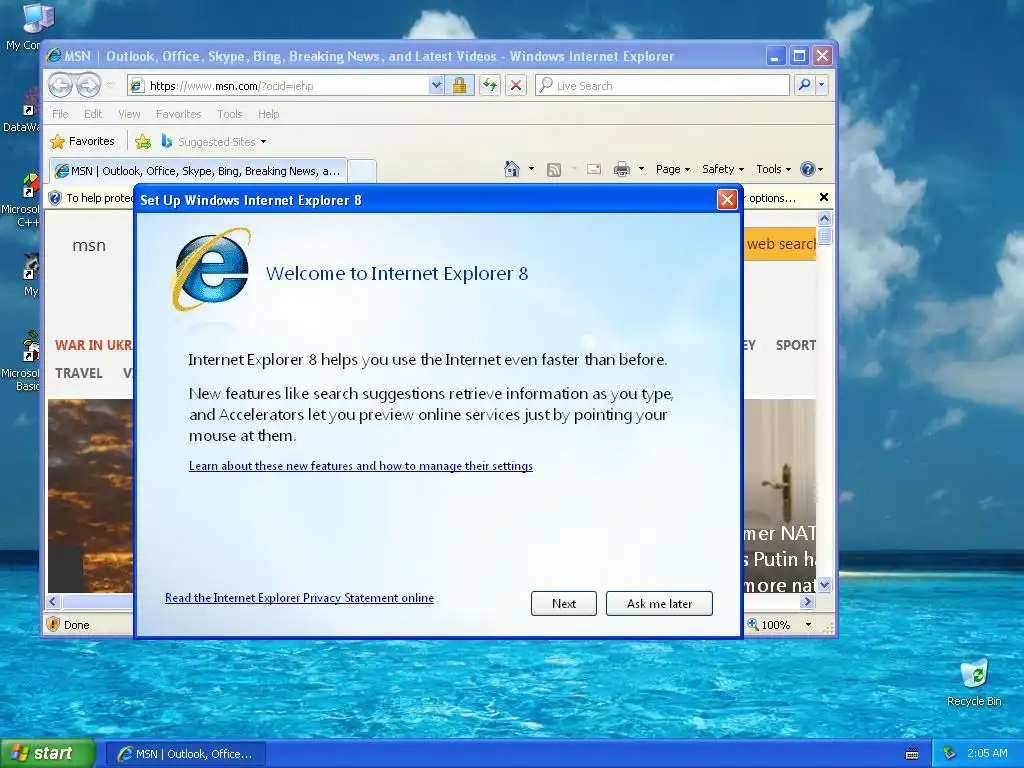Open Suggested Sites dropdown

[x=214, y=142]
